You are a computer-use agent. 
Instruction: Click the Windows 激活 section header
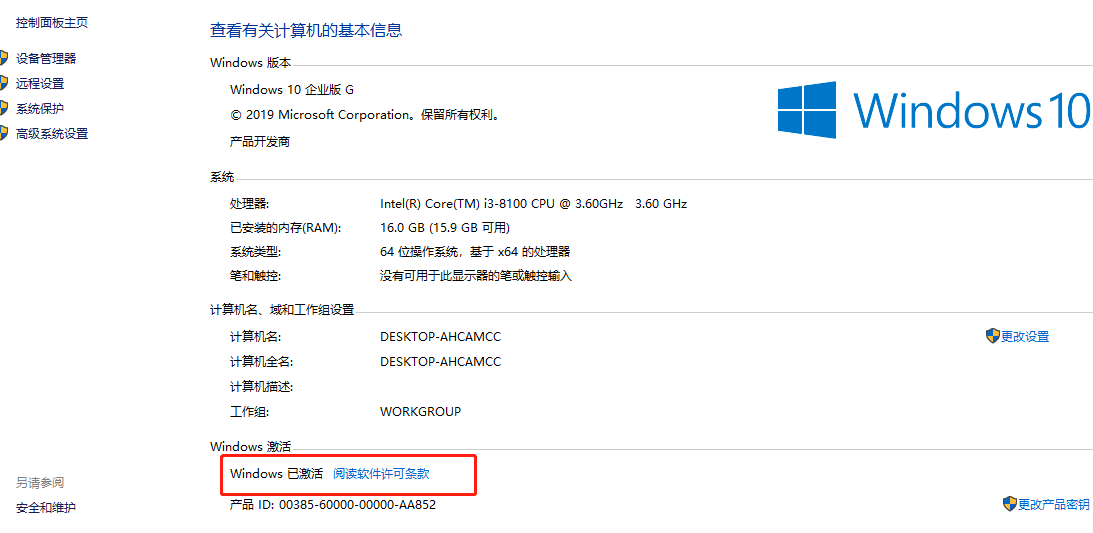click(250, 446)
